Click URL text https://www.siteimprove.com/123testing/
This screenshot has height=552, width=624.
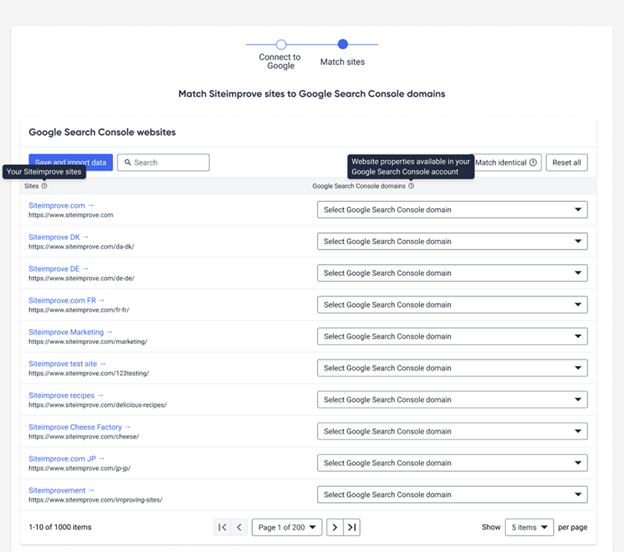coord(89,373)
